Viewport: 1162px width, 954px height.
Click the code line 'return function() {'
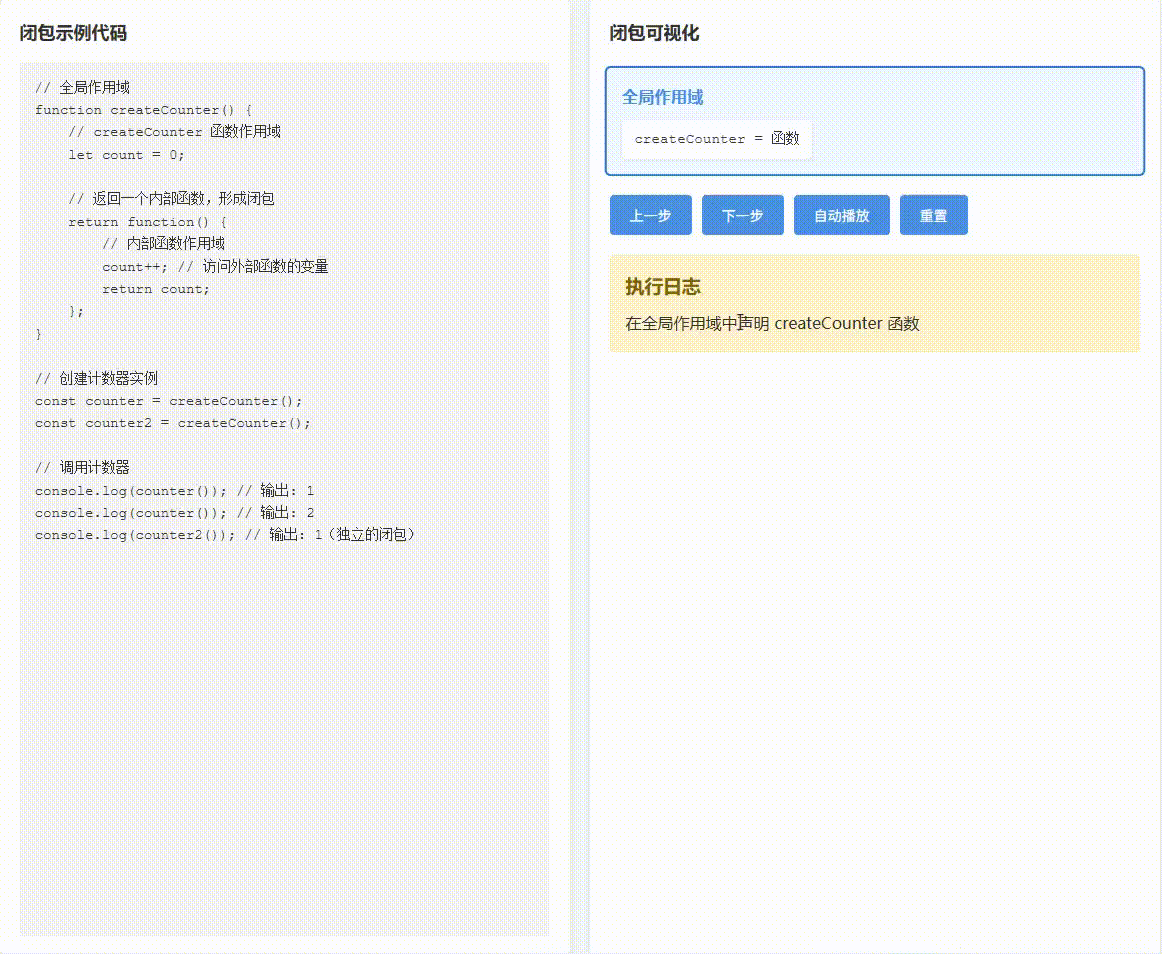coord(147,222)
